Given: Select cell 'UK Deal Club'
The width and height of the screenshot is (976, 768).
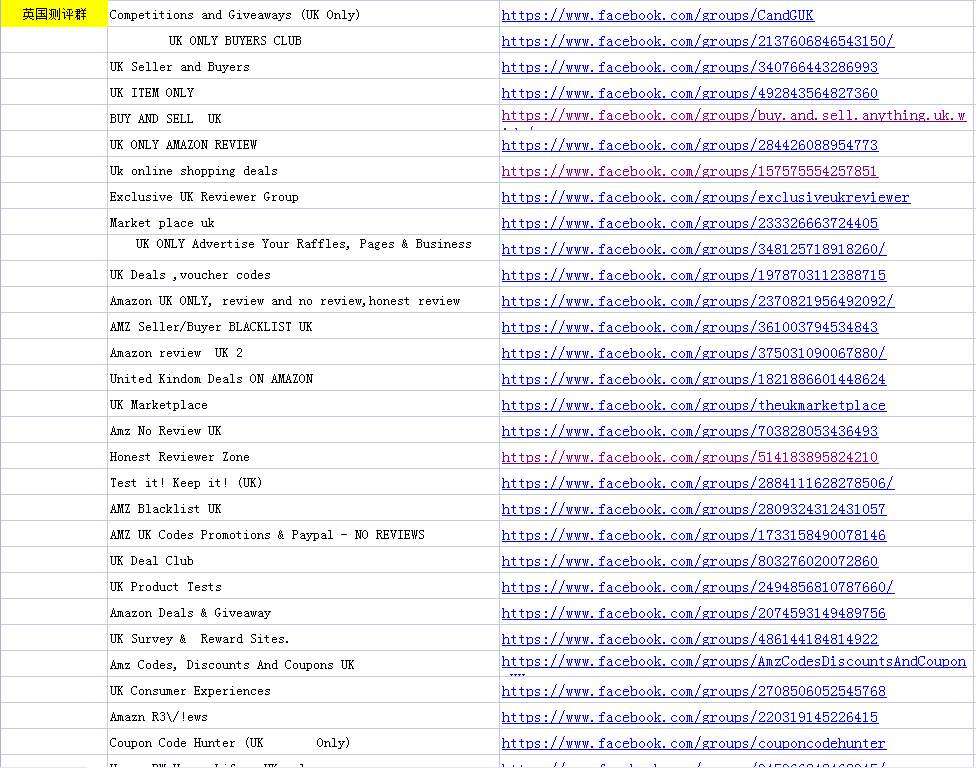Looking at the screenshot, I should tap(303, 560).
